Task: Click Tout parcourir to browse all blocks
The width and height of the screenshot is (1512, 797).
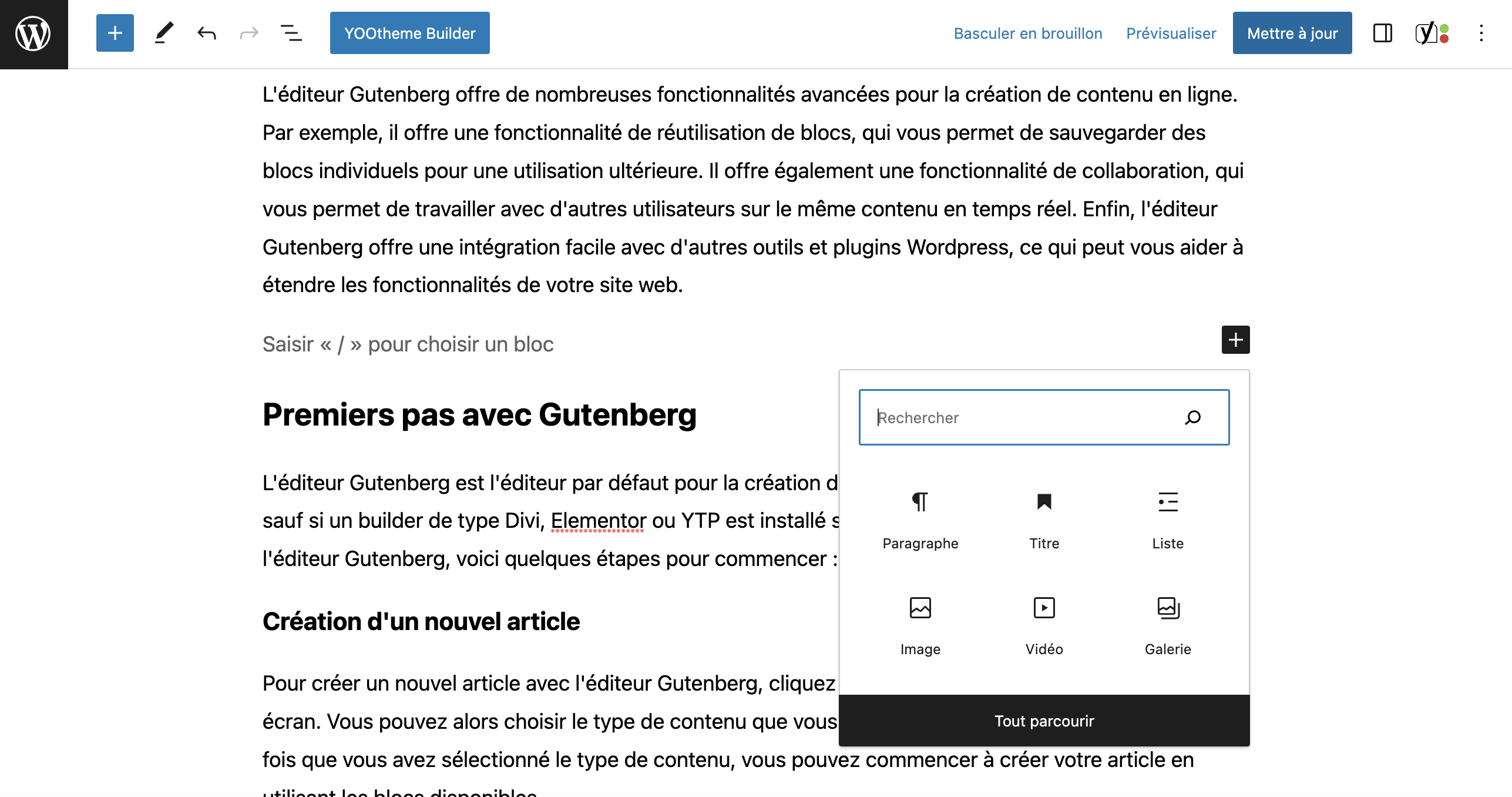Action: click(1044, 721)
